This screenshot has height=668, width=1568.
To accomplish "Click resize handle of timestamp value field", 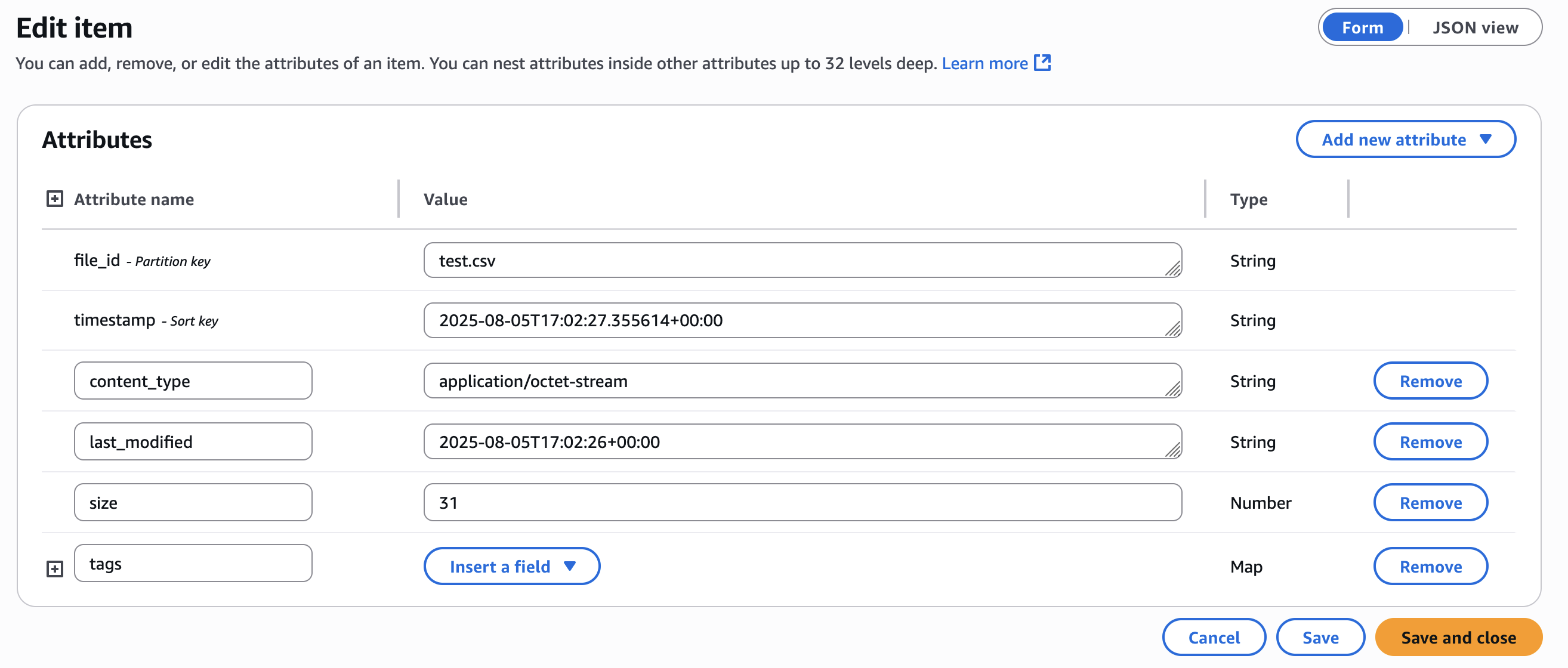I will 1173,329.
